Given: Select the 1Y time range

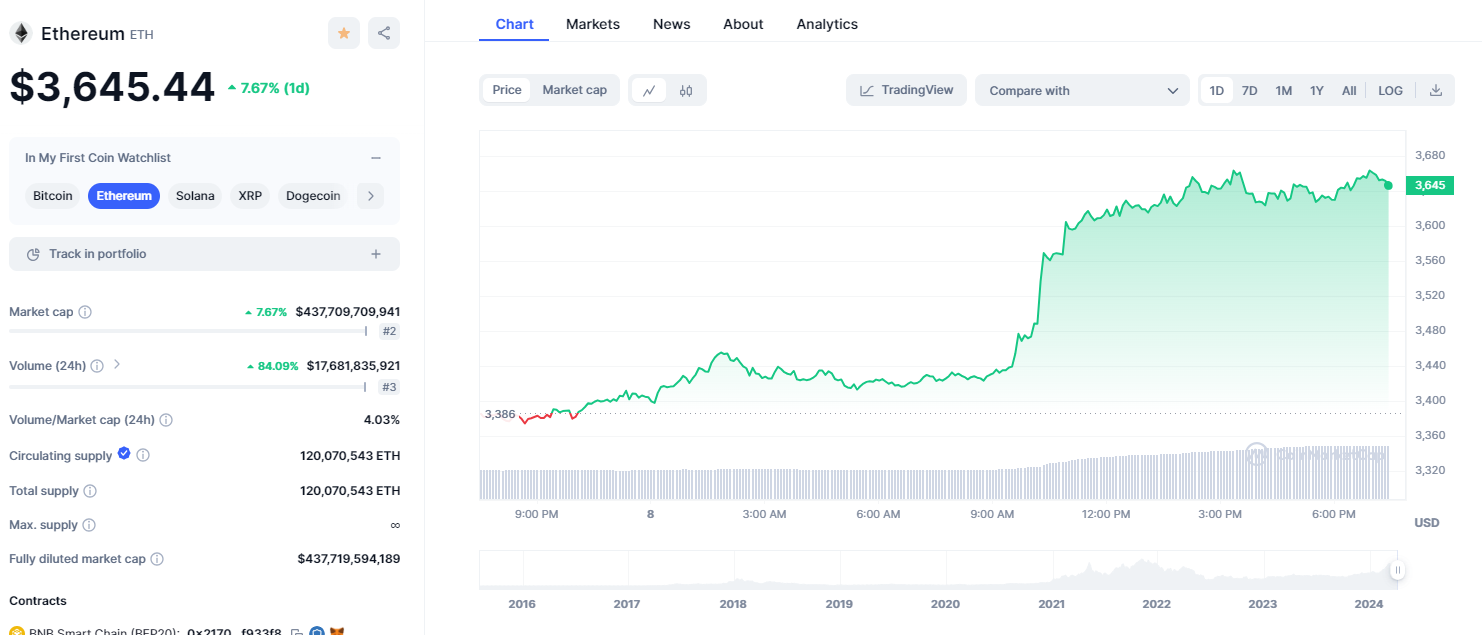Looking at the screenshot, I should point(1317,90).
